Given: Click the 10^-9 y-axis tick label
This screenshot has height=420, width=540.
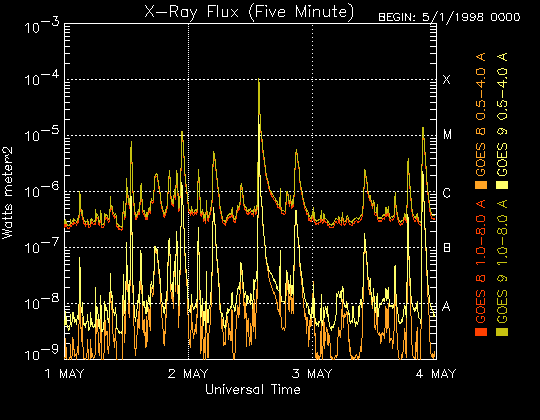Looking at the screenshot, I should (42, 354).
